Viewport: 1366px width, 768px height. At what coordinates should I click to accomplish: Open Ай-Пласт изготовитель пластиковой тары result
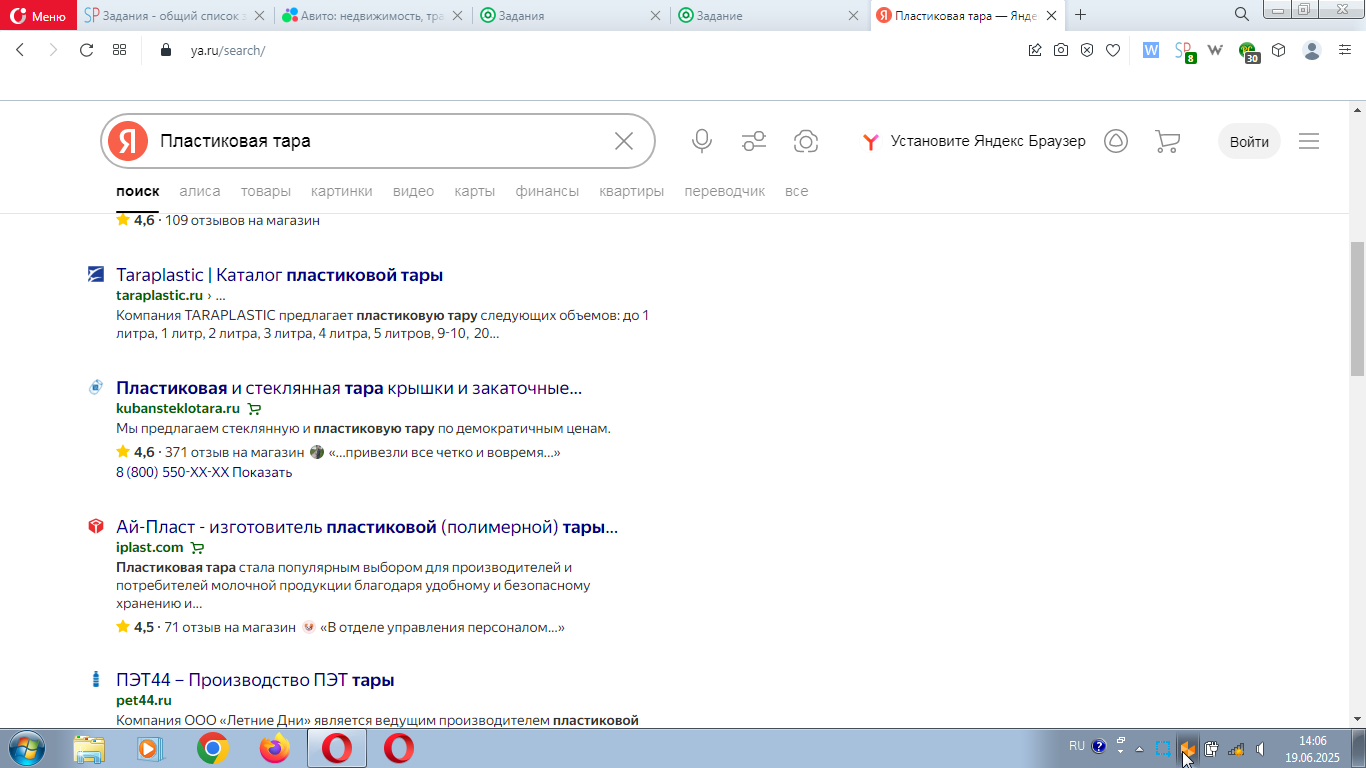pyautogui.click(x=367, y=527)
